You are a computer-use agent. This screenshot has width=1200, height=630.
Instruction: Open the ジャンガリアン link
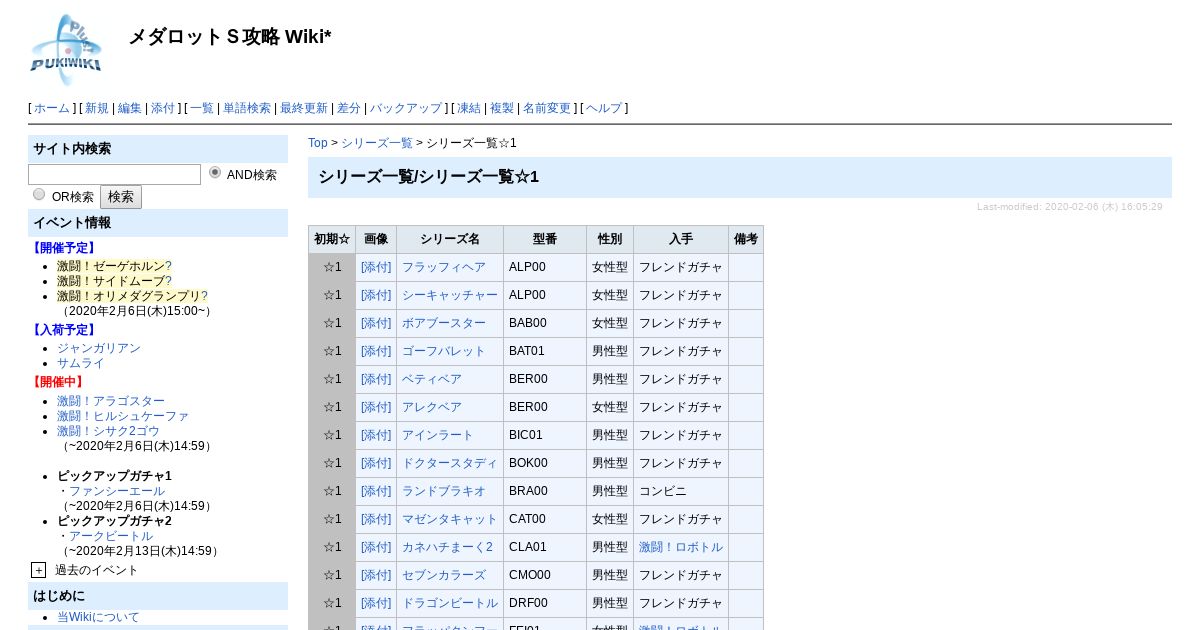coord(99,348)
